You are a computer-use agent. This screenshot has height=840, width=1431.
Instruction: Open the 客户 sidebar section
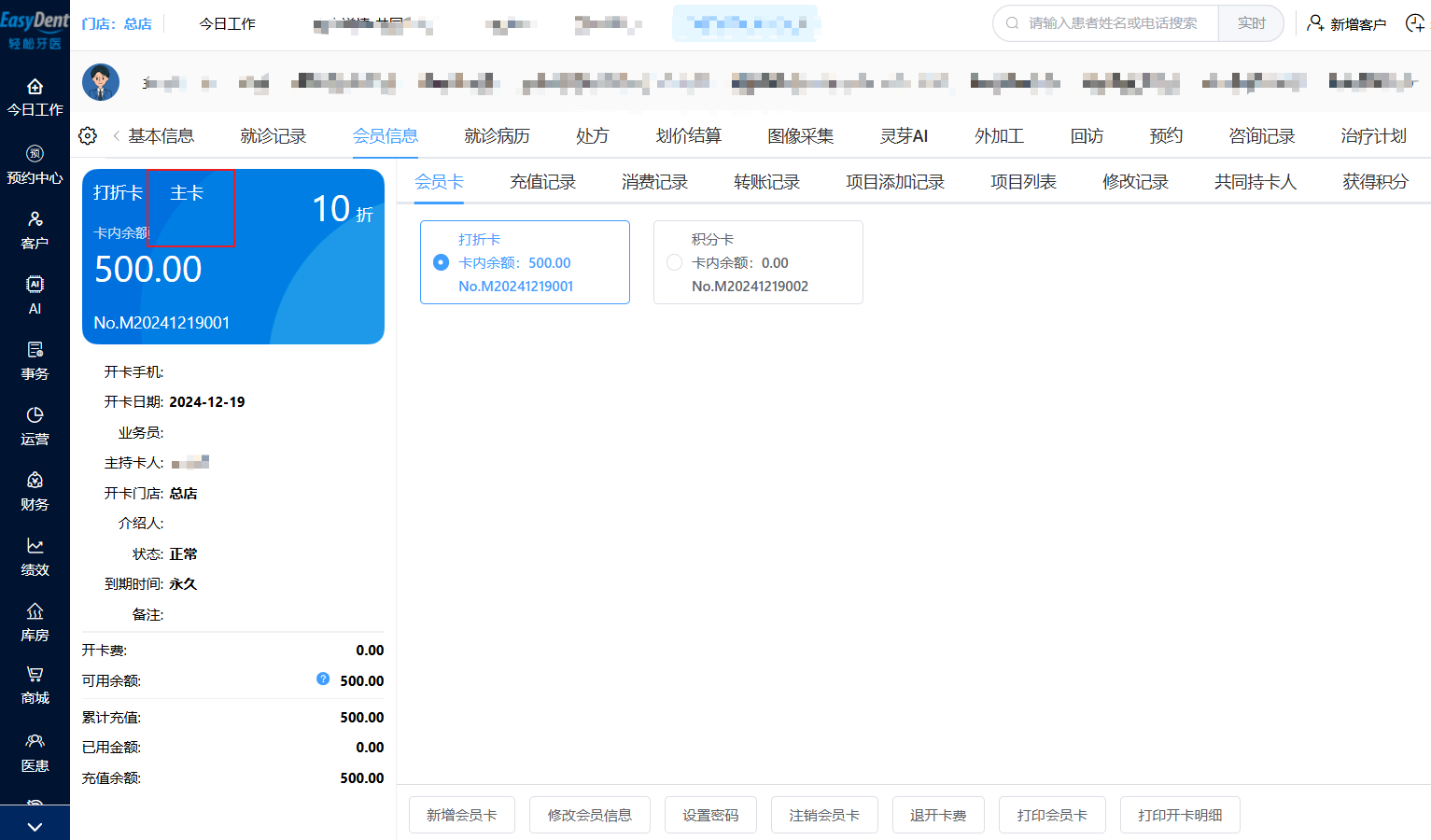click(x=35, y=231)
